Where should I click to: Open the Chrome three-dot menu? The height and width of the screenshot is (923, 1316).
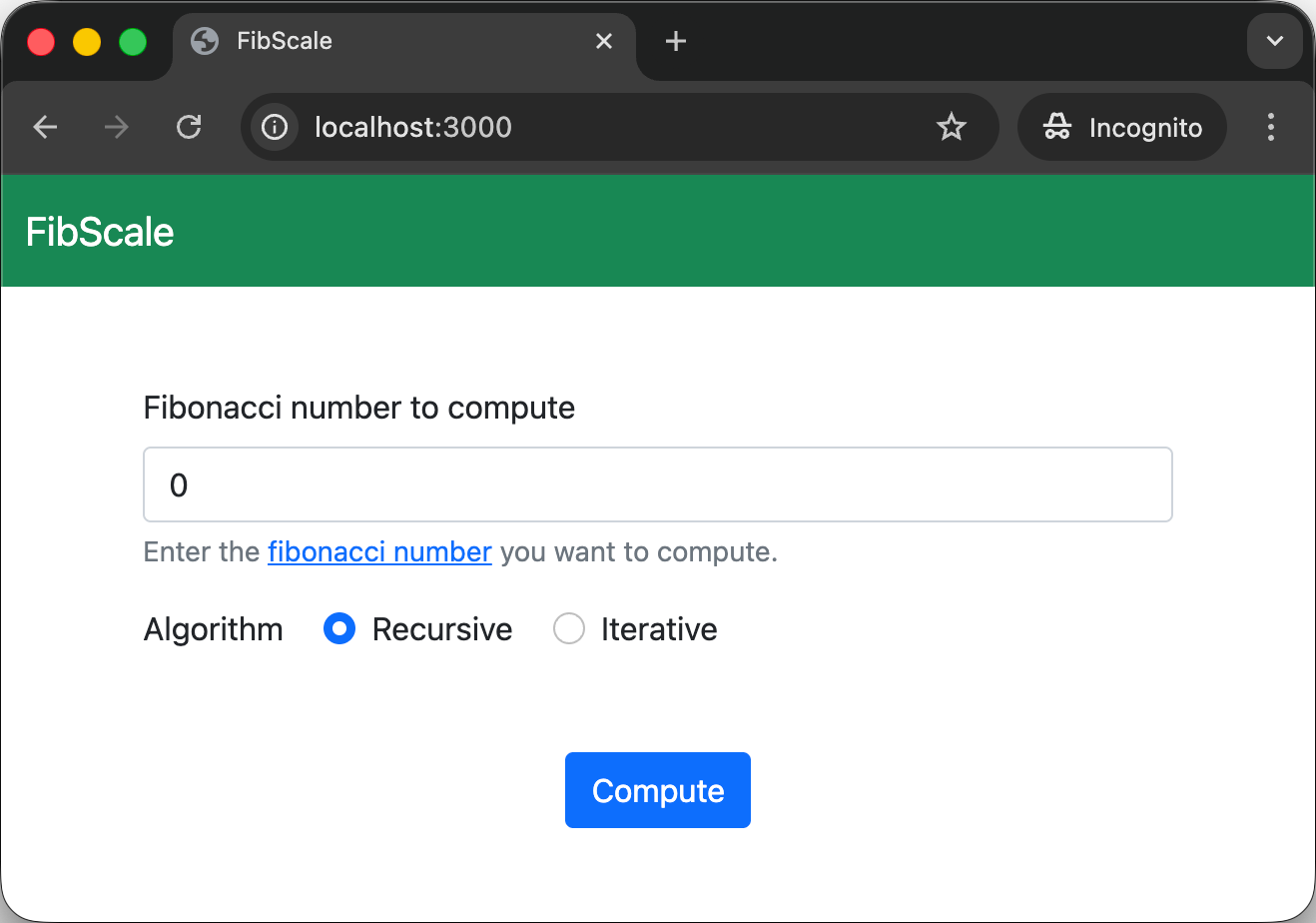pos(1271,127)
